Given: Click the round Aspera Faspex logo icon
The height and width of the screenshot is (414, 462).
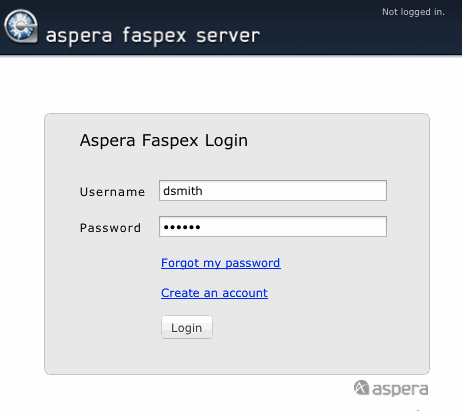Looking at the screenshot, I should pyautogui.click(x=21, y=26).
